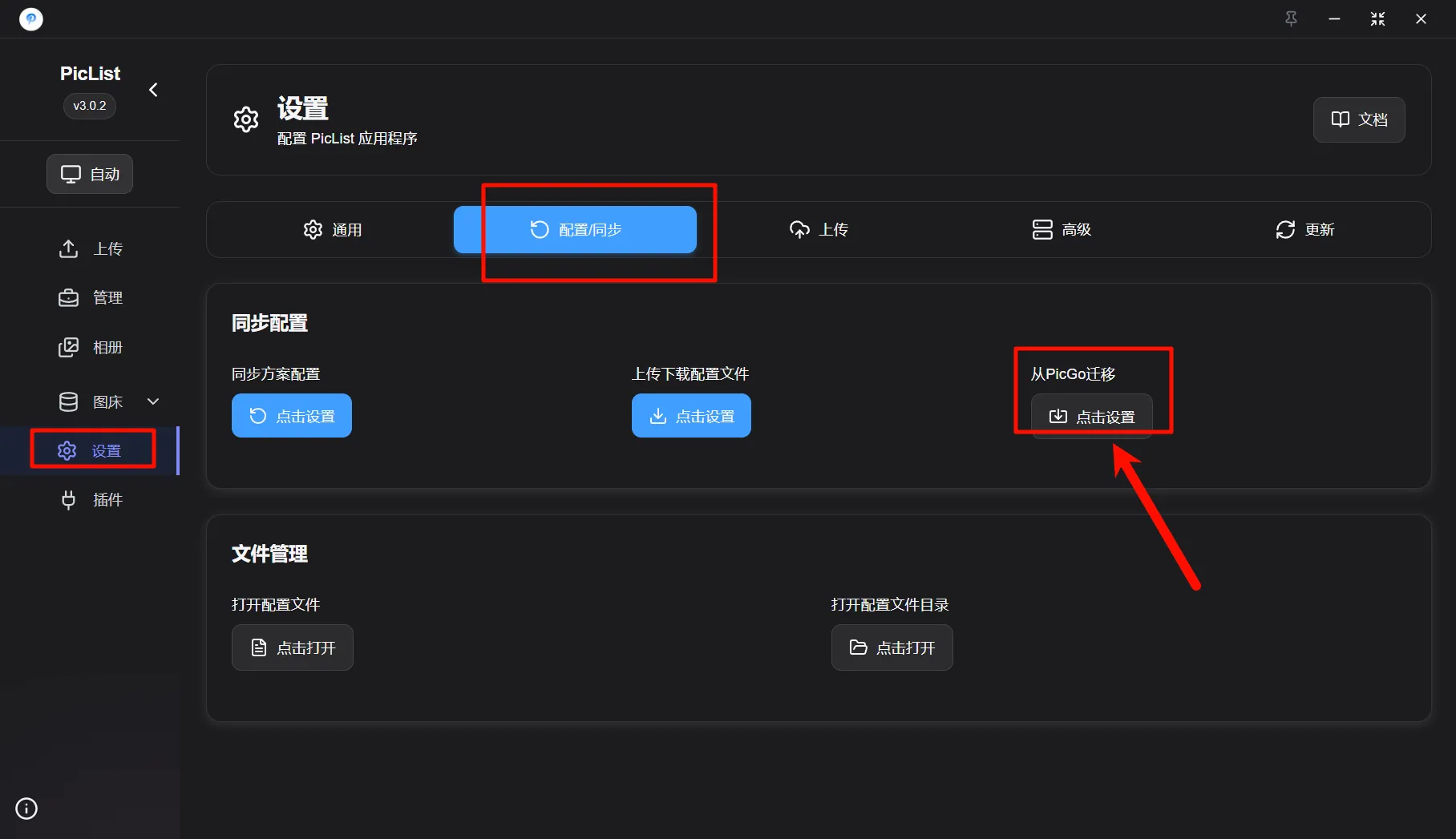The image size is (1456, 839).
Task: Click the 打开配置文件目录 label
Action: coord(890,605)
